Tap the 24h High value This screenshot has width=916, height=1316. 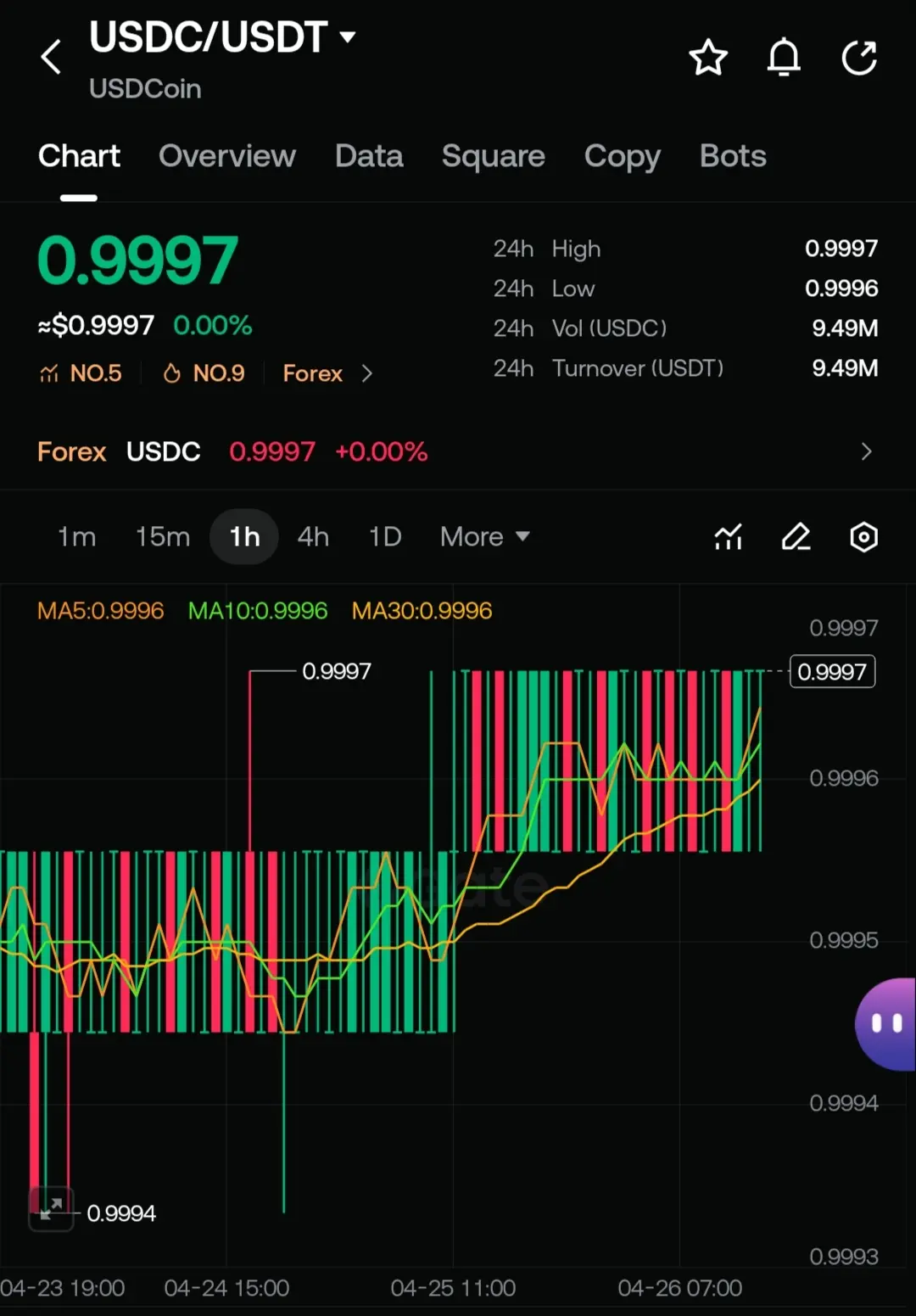pyautogui.click(x=841, y=249)
